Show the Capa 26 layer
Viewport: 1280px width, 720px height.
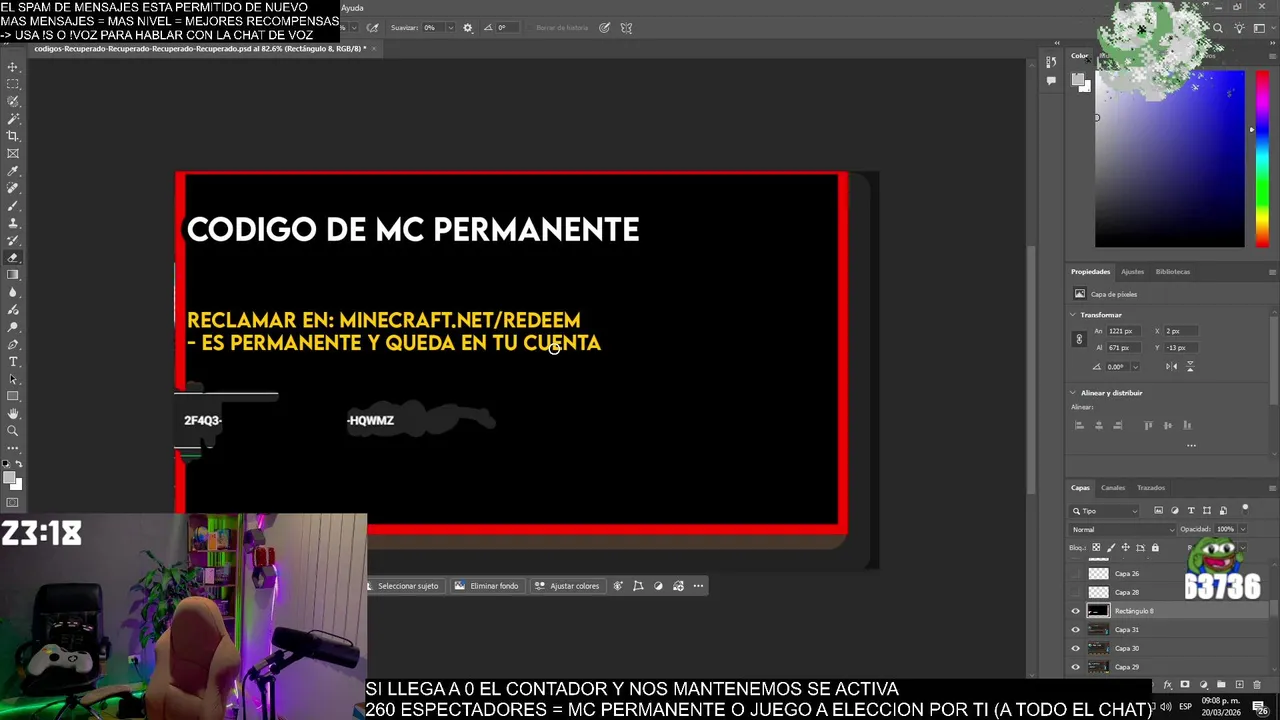(1076, 574)
